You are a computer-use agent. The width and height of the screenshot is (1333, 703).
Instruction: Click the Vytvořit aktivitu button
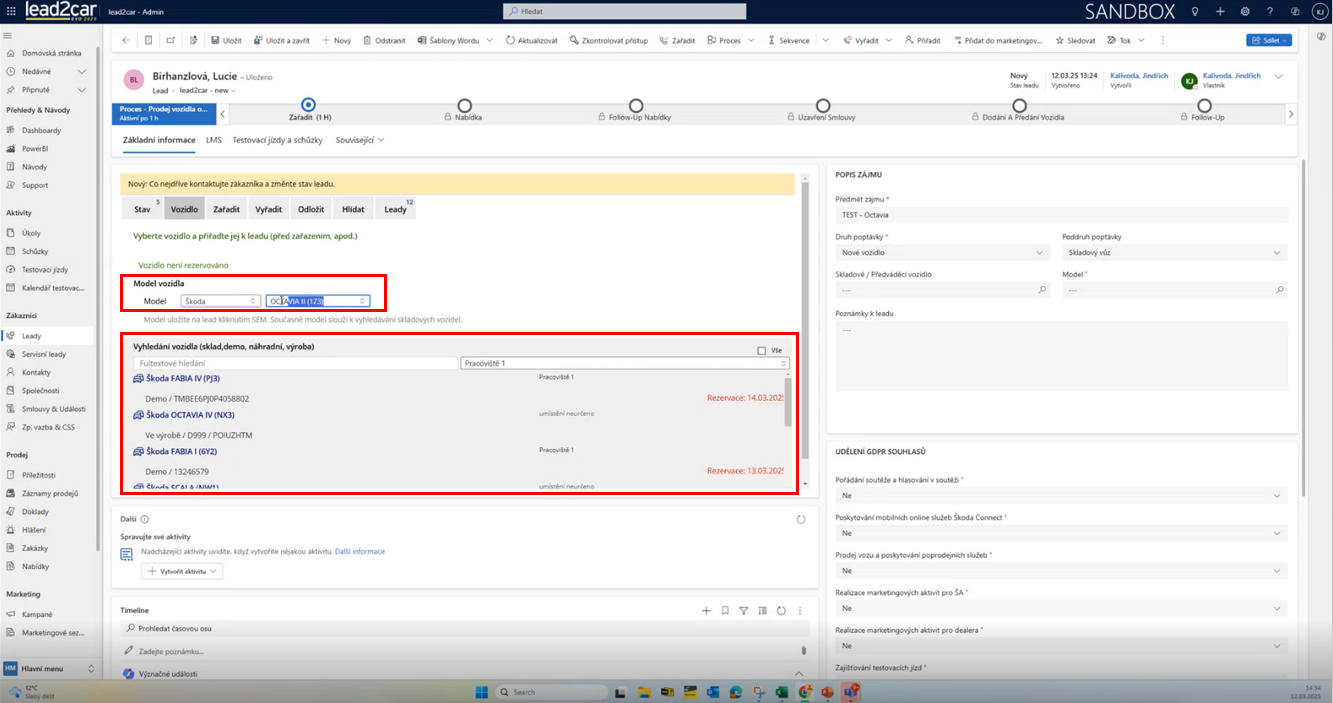[182, 571]
